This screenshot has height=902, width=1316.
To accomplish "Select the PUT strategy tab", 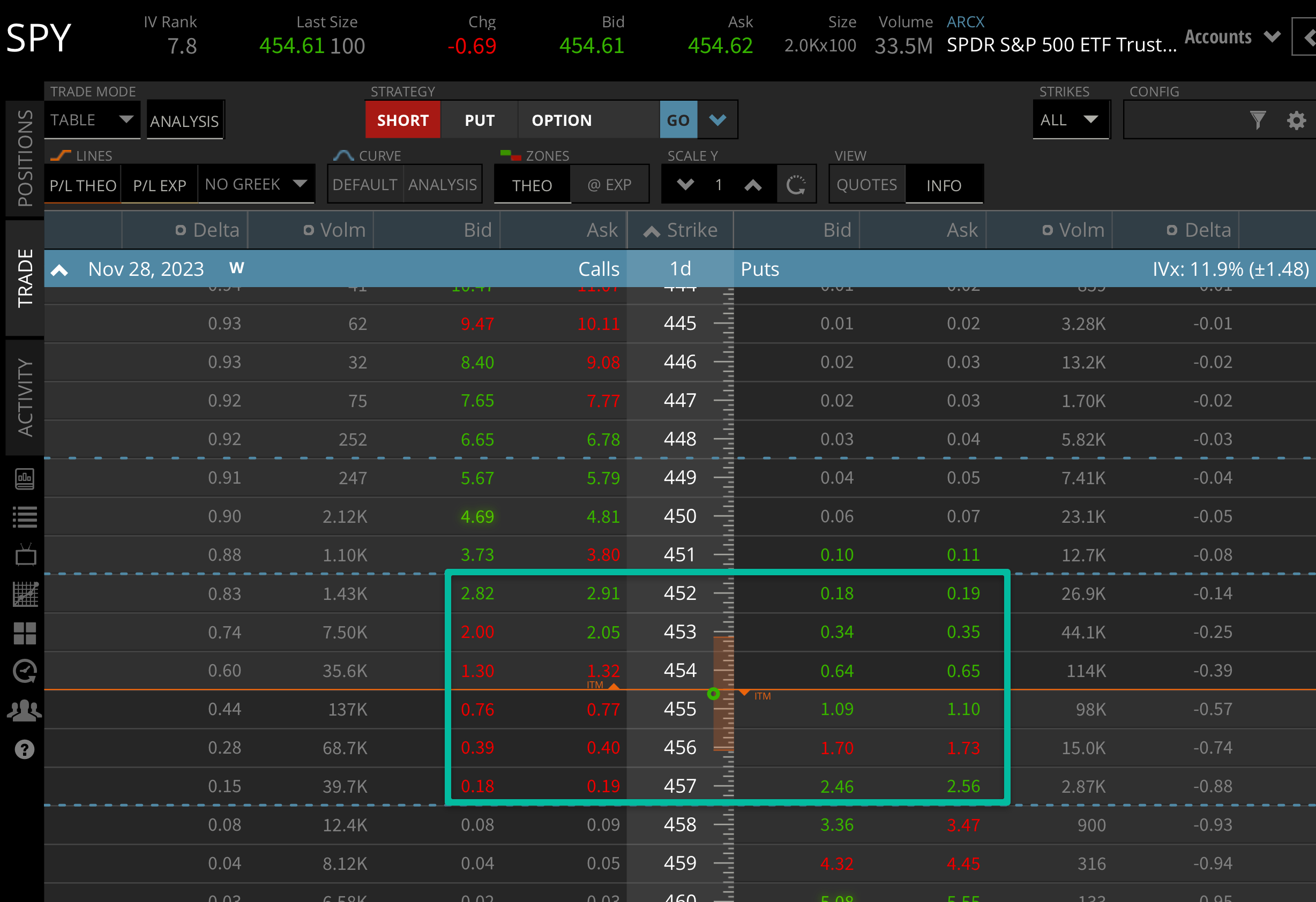I will pos(479,119).
